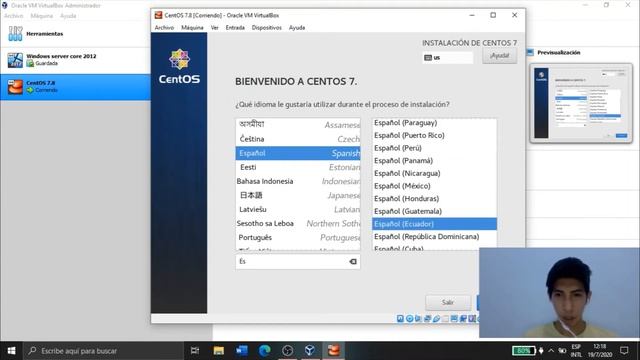
Task: Open the Windows Start menu
Action: coord(11,351)
